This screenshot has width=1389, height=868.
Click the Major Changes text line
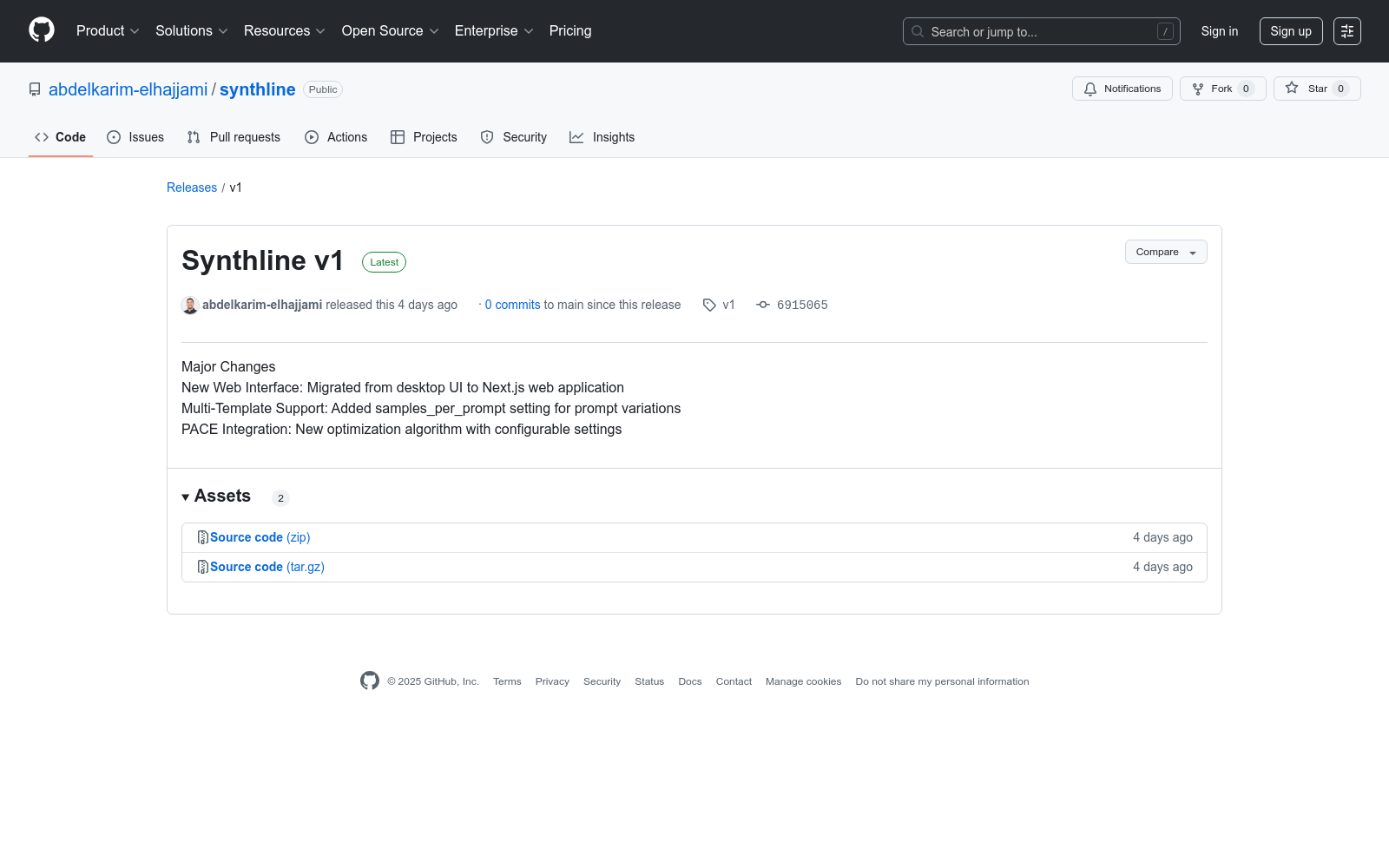tap(228, 366)
